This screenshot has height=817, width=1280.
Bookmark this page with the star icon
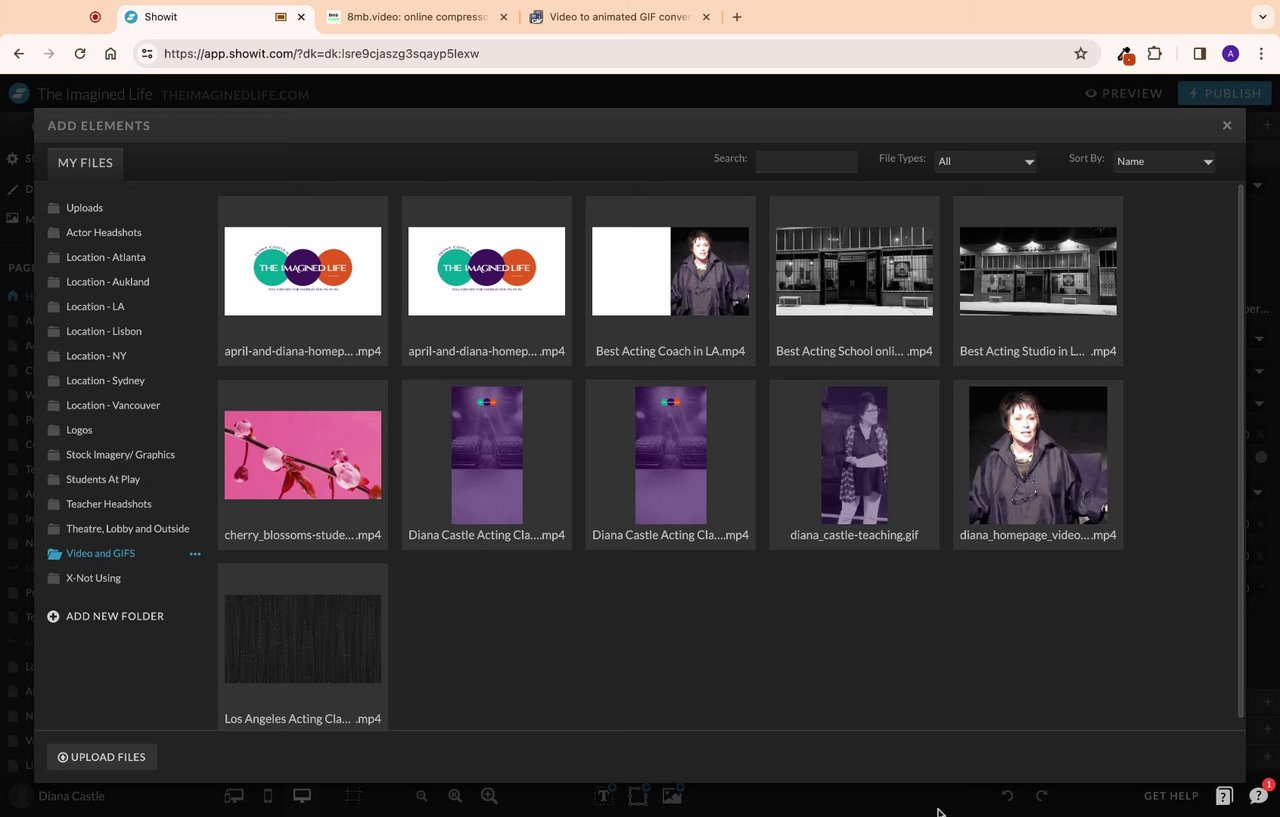[1080, 54]
